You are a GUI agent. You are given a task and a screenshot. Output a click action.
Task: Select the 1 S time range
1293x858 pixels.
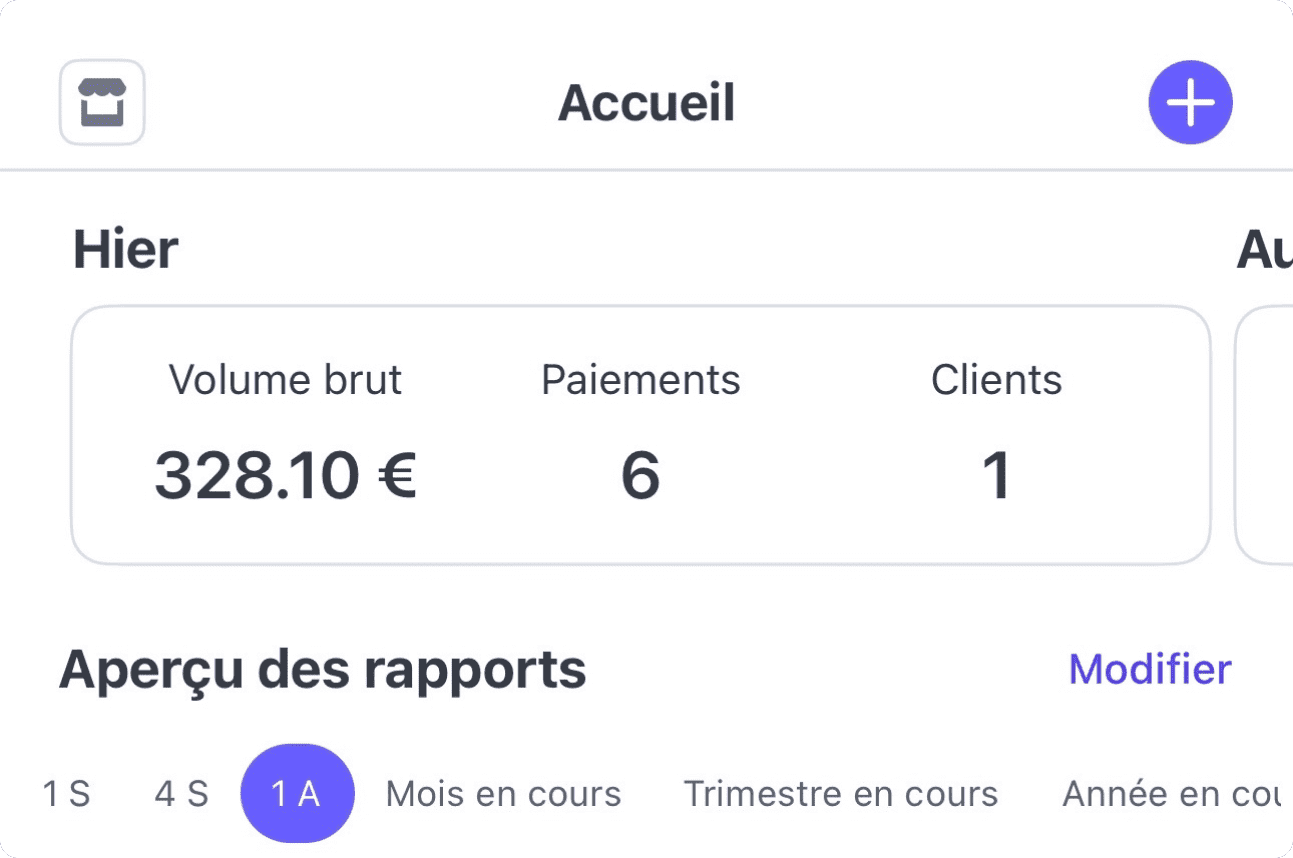[66, 794]
